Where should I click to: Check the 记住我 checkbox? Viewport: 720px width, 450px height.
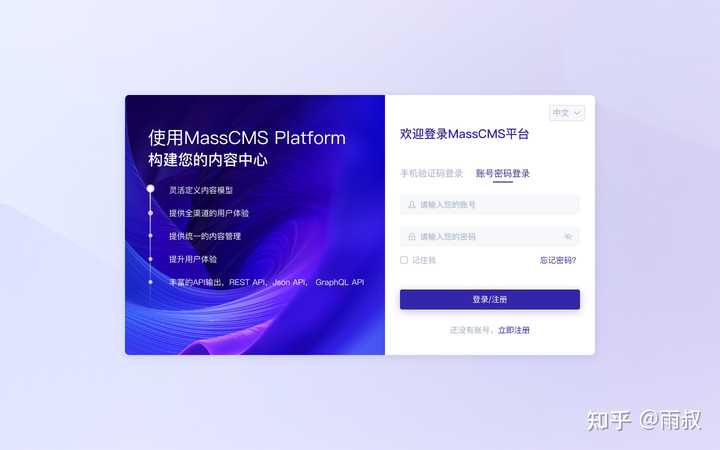point(404,260)
